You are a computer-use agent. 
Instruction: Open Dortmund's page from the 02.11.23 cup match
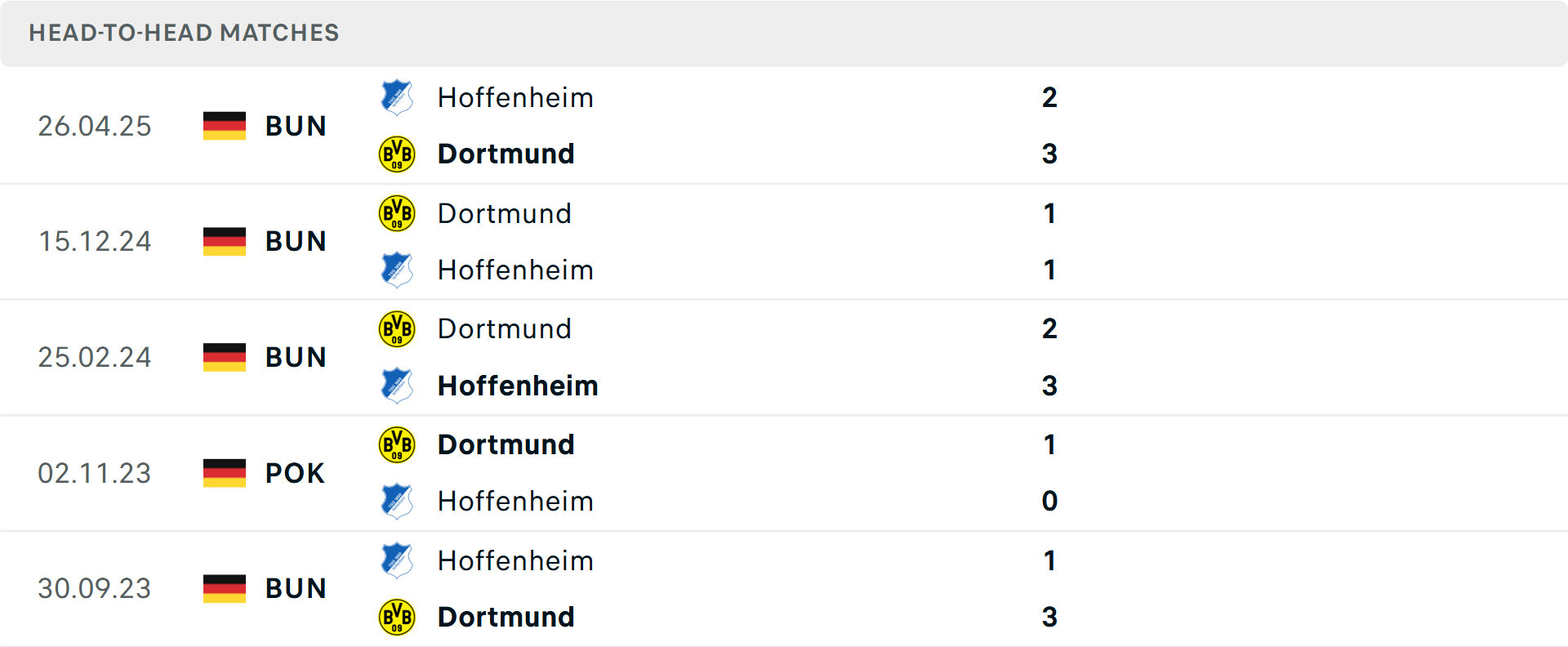[506, 444]
